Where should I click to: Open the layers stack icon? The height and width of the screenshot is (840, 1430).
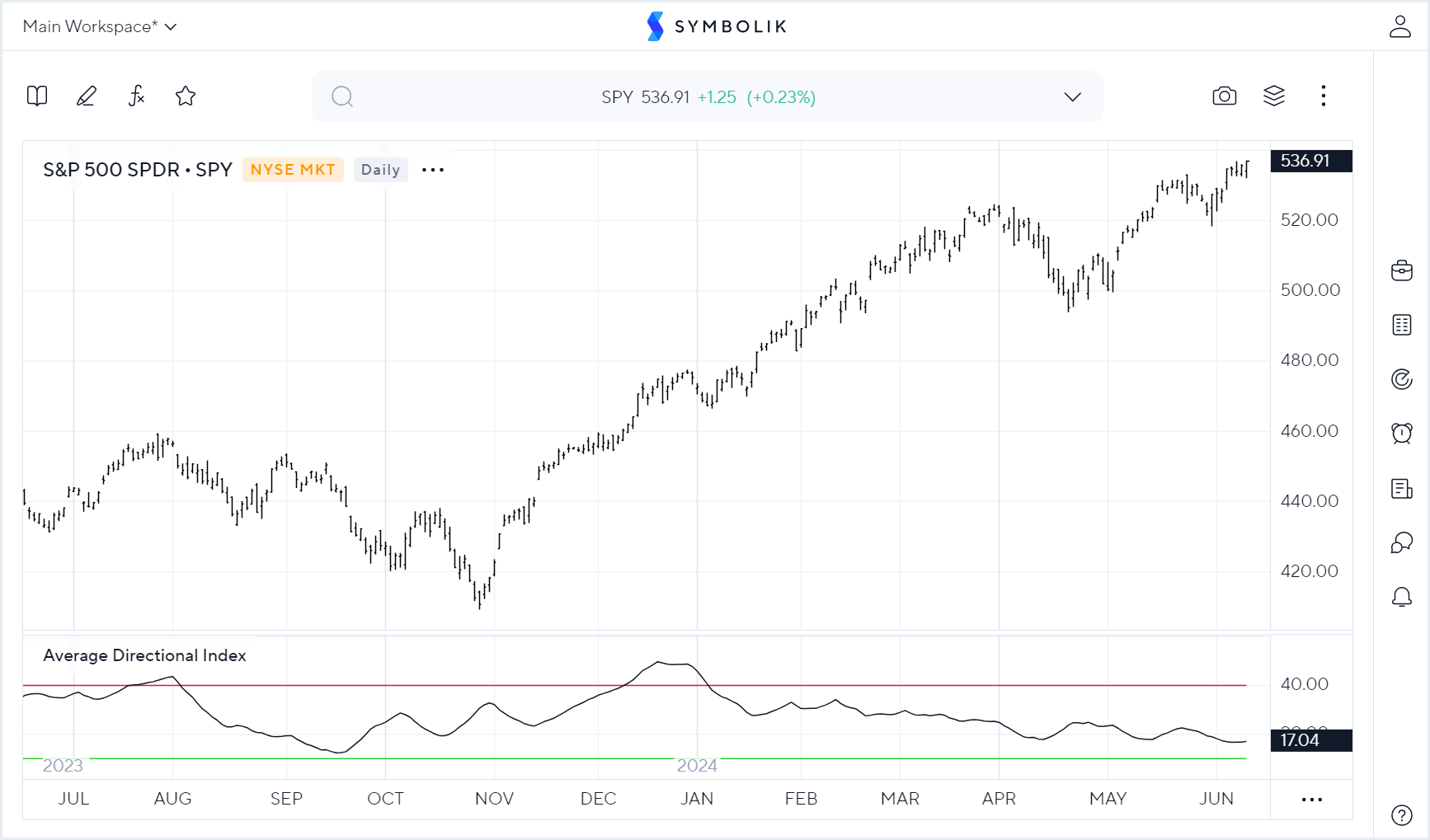point(1274,96)
